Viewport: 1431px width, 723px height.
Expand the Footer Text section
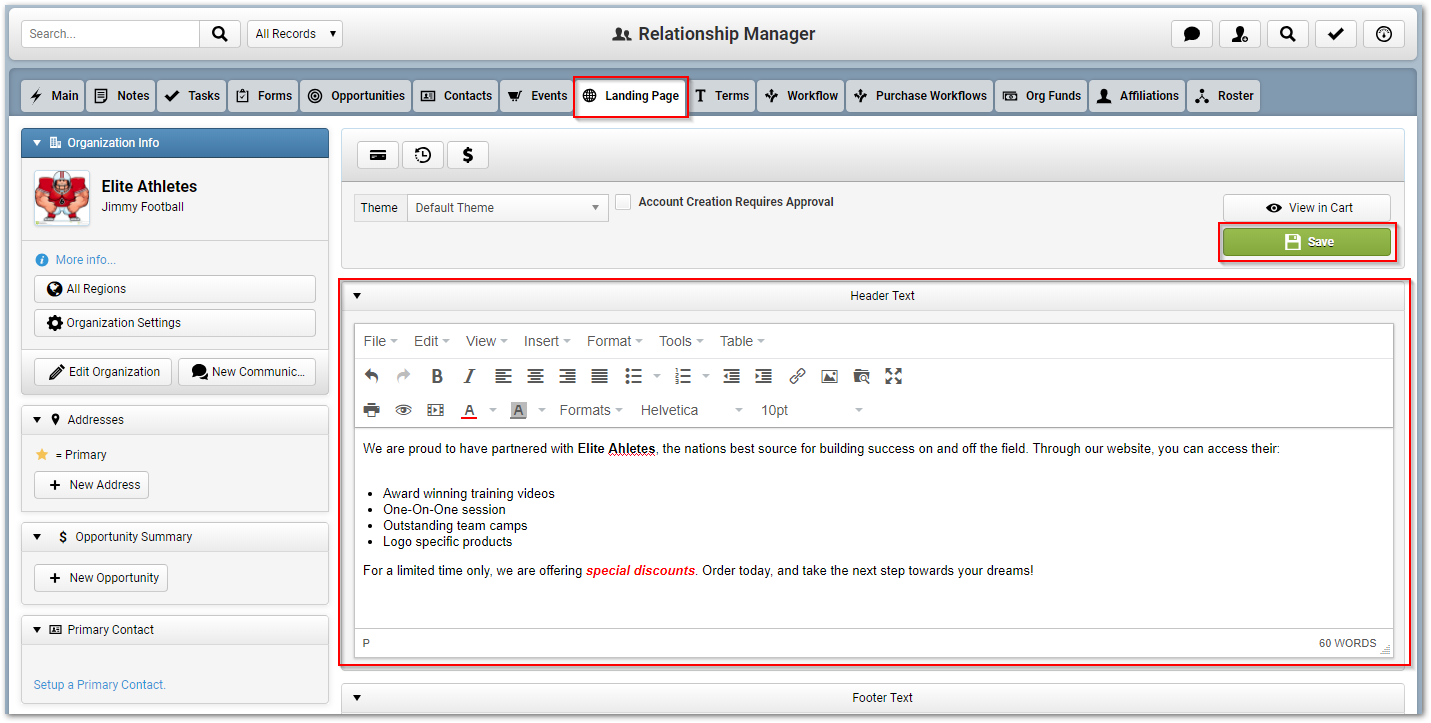coord(357,698)
